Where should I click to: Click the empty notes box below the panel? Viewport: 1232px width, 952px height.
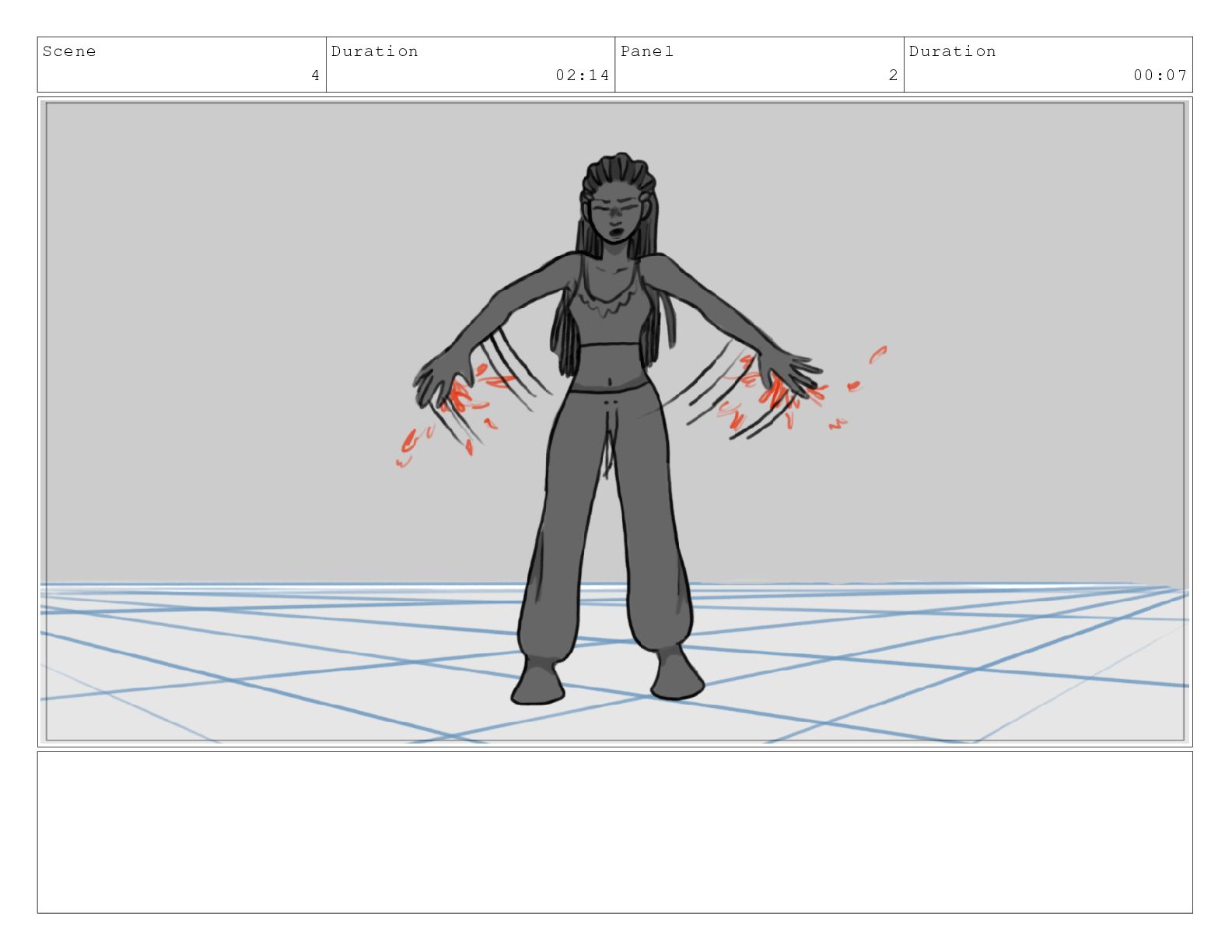[x=614, y=832]
